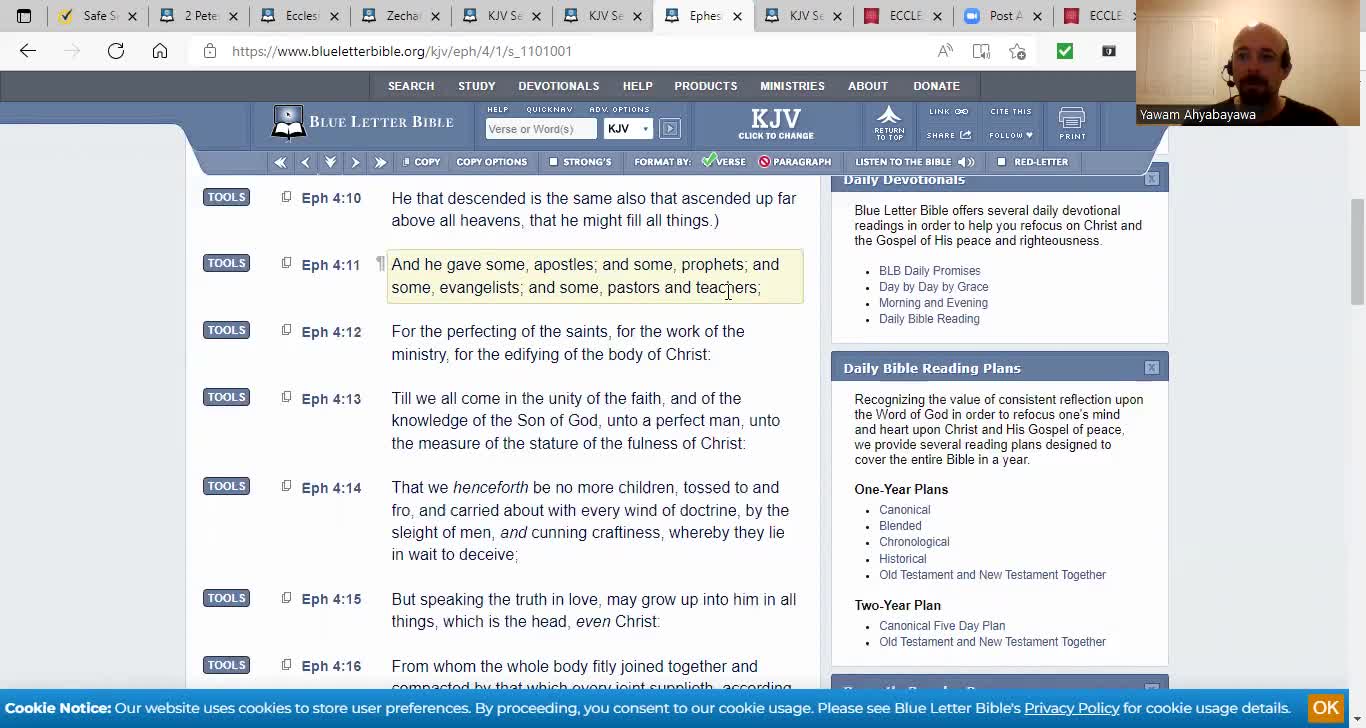Open the Privacy Policy link

(x=1071, y=708)
